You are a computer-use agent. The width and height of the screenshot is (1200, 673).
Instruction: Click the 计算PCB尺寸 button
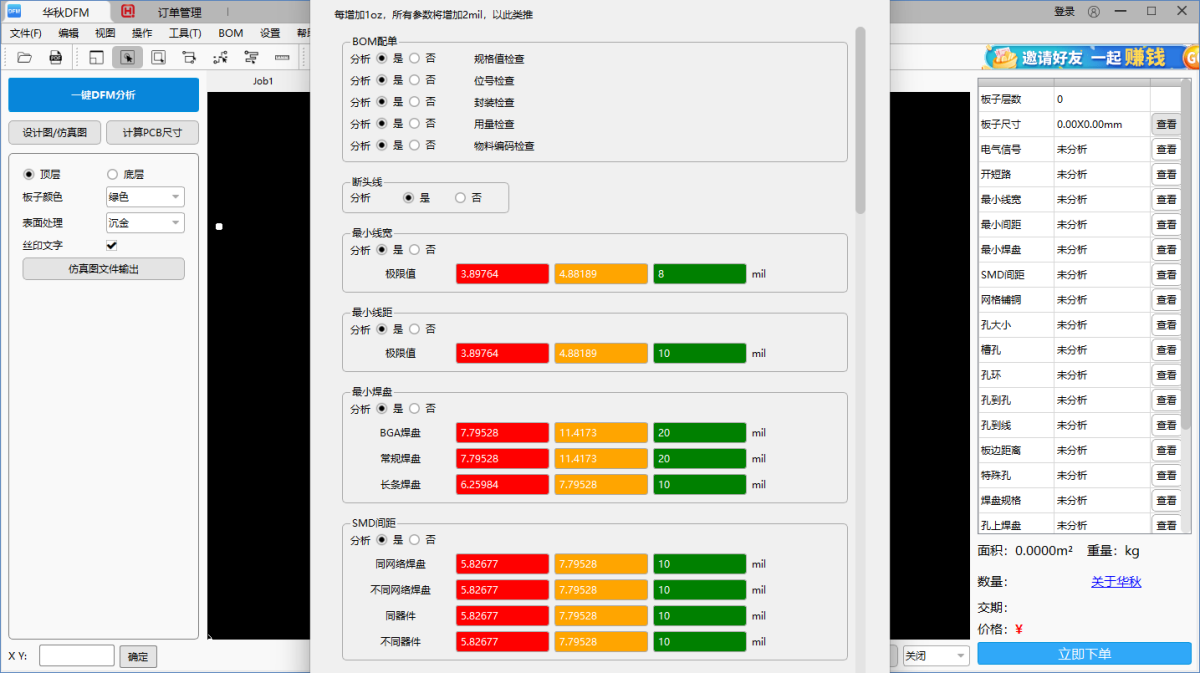click(152, 132)
